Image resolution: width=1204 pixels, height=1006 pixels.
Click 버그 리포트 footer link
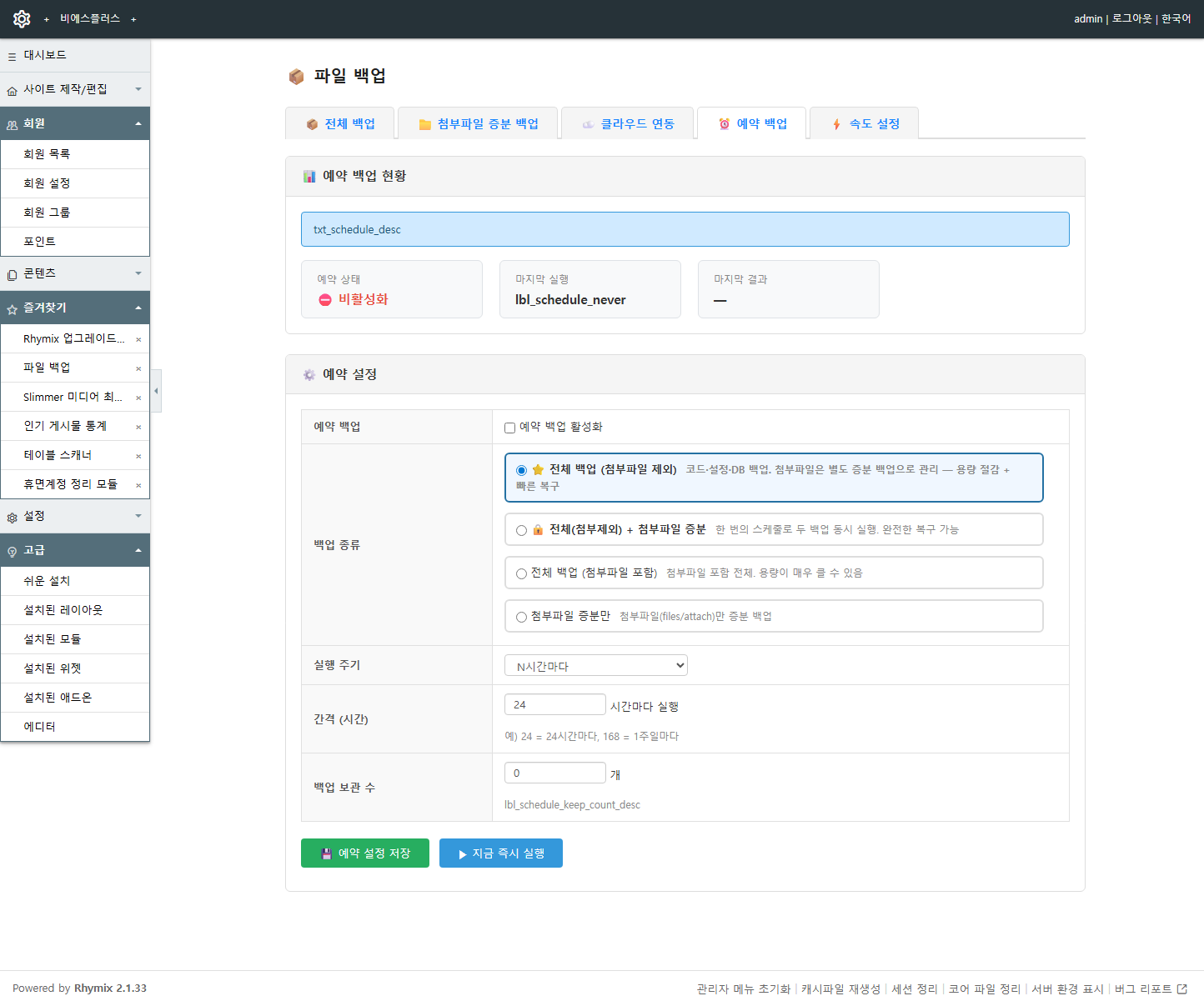click(x=1151, y=988)
